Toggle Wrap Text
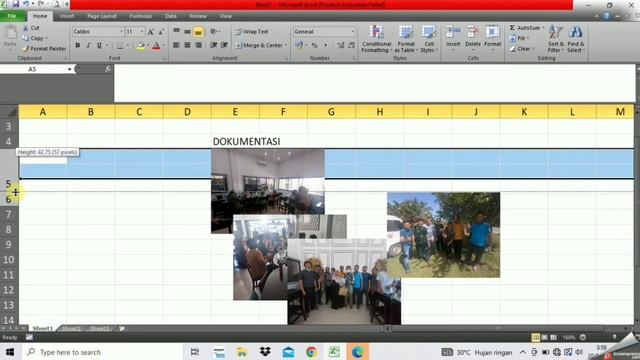 click(252, 31)
